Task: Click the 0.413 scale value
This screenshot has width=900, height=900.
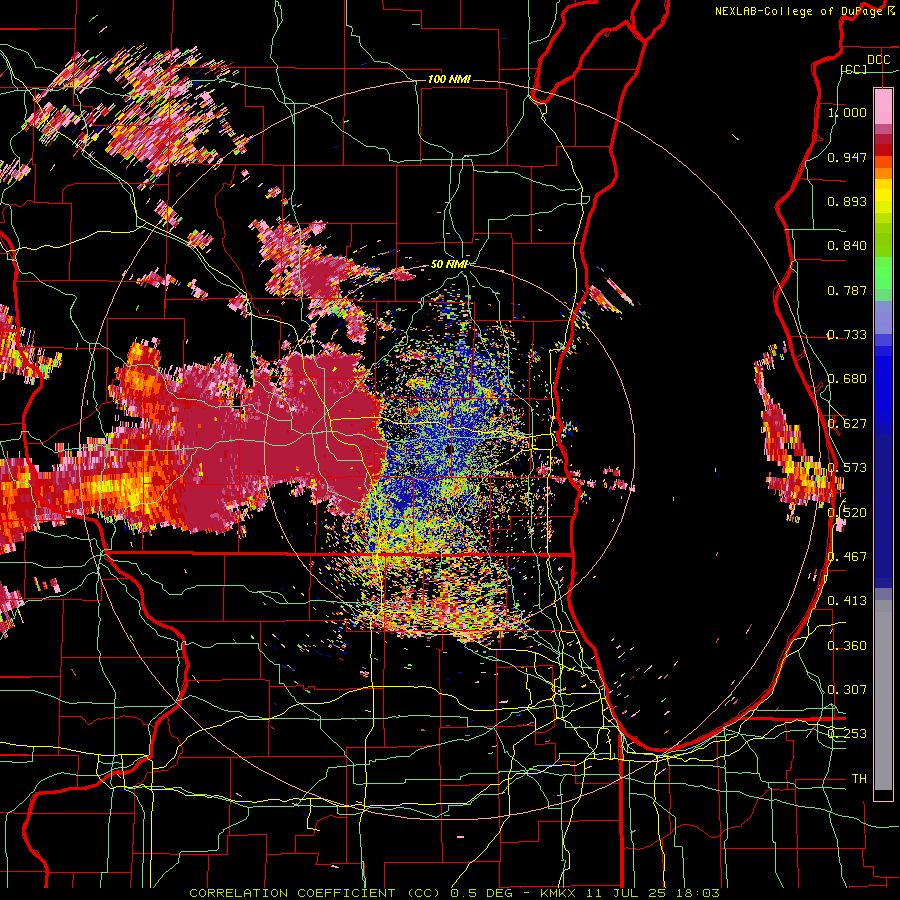Action: tap(847, 601)
